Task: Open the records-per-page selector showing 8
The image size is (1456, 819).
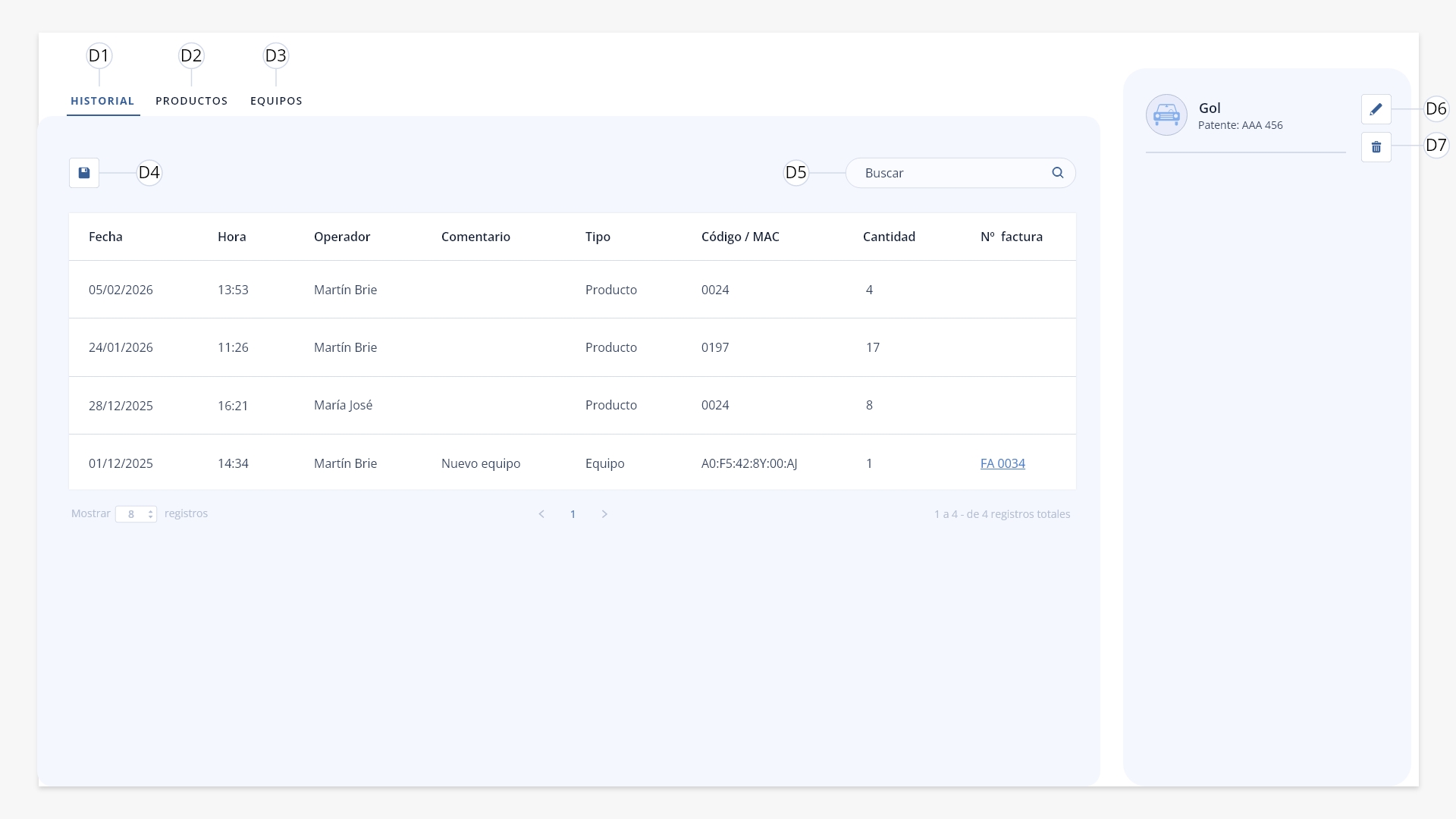Action: click(x=136, y=514)
